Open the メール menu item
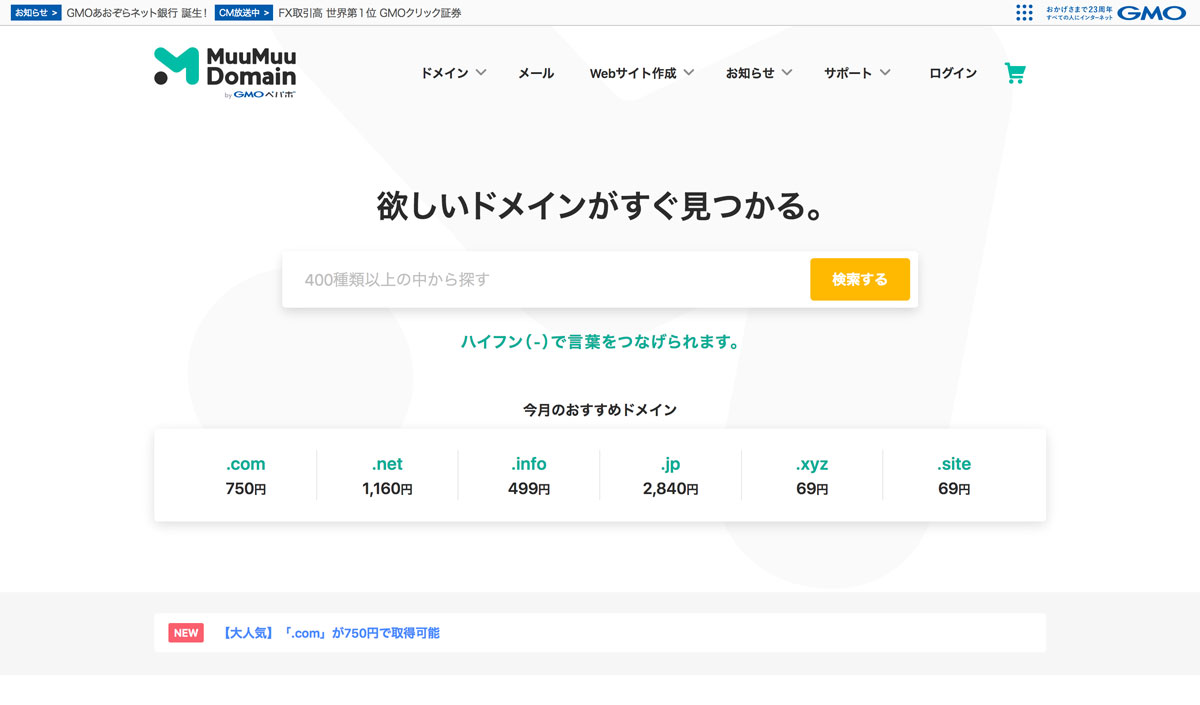 (536, 73)
